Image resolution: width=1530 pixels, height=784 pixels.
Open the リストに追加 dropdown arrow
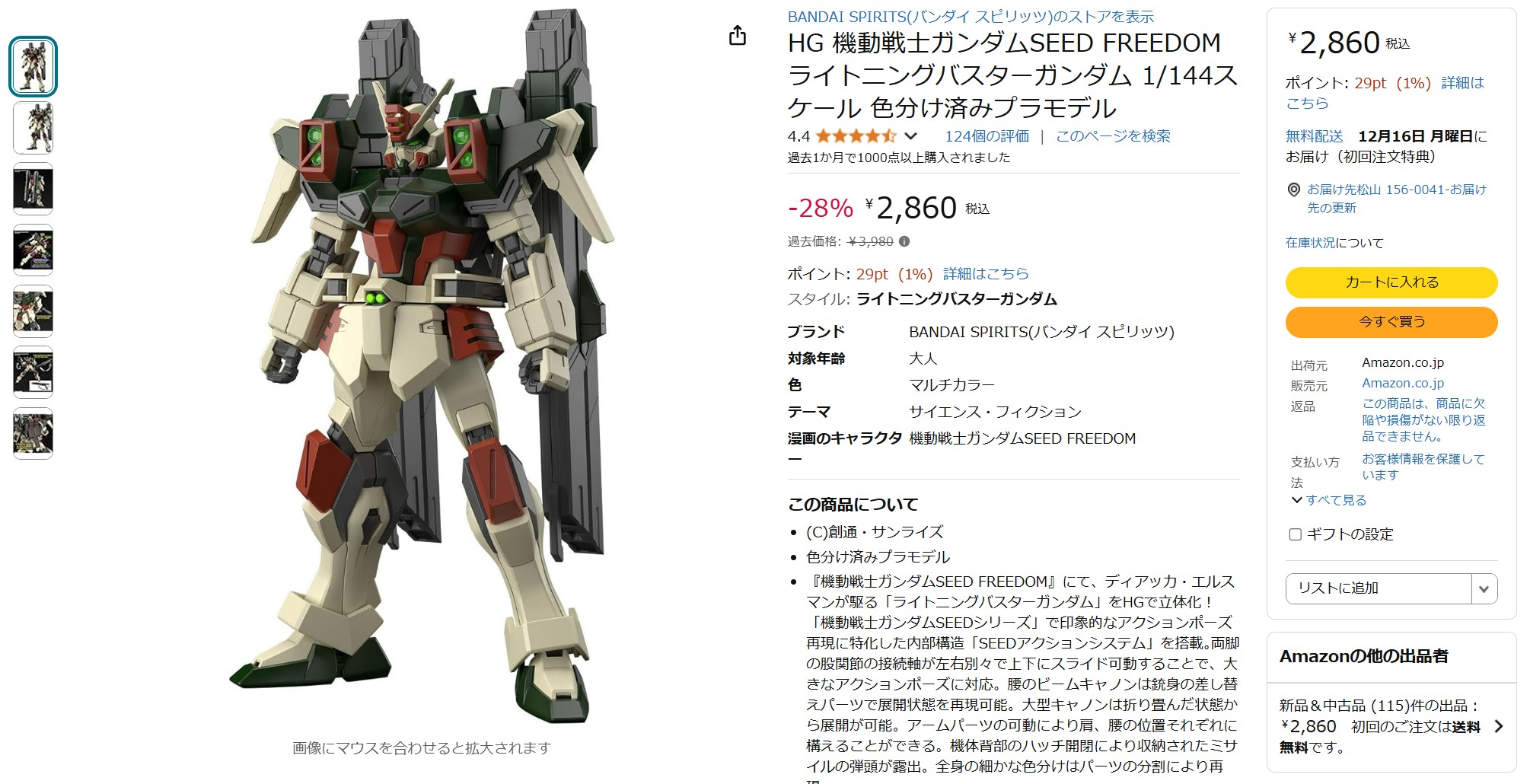1484,588
